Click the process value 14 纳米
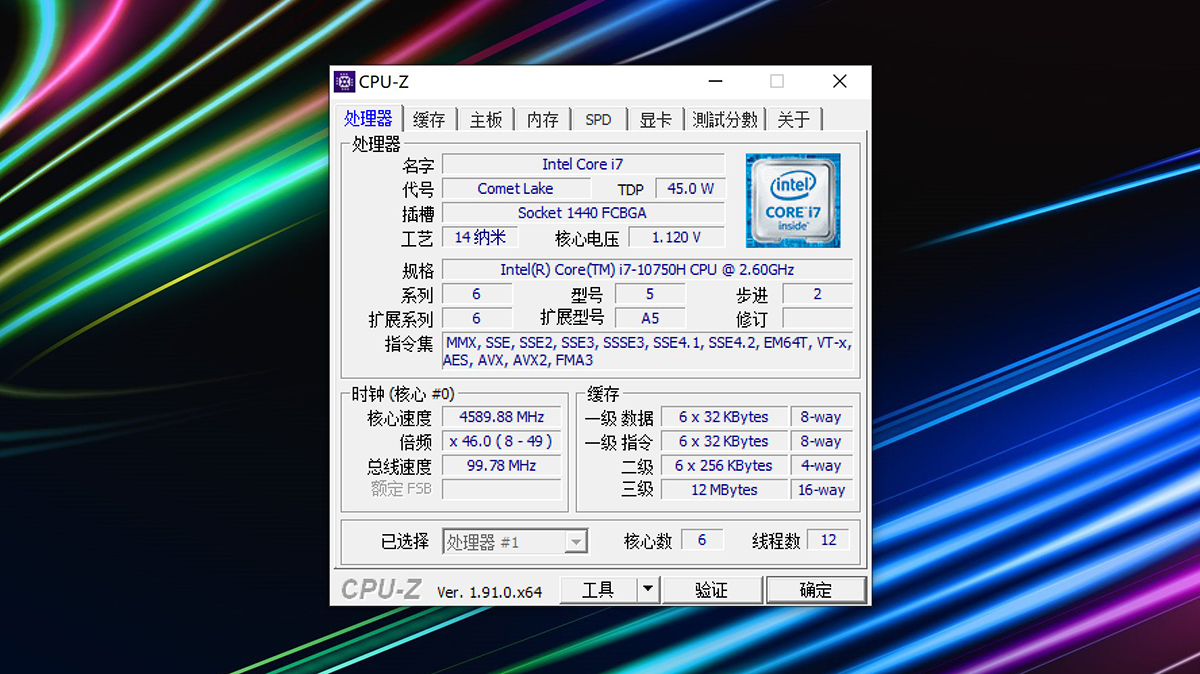Image resolution: width=1200 pixels, height=674 pixels. [x=480, y=237]
